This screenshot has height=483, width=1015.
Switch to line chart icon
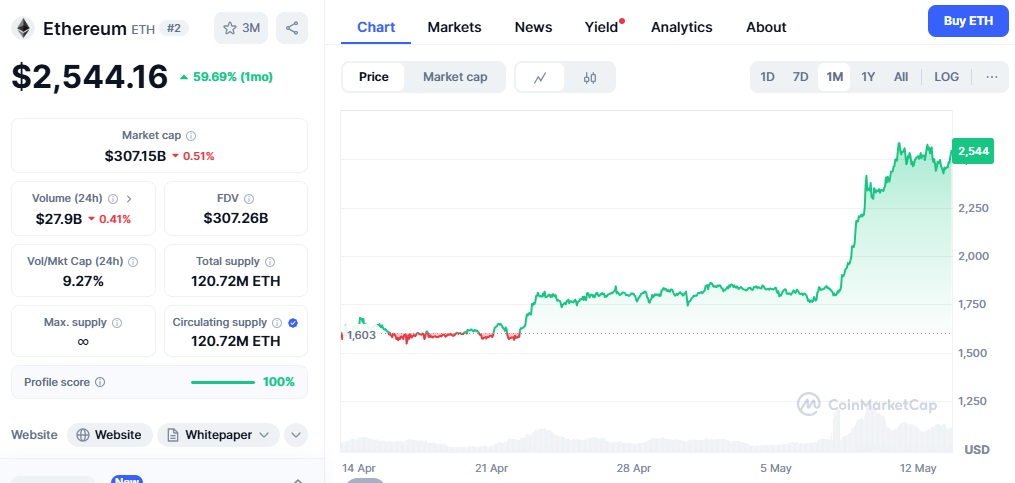540,78
